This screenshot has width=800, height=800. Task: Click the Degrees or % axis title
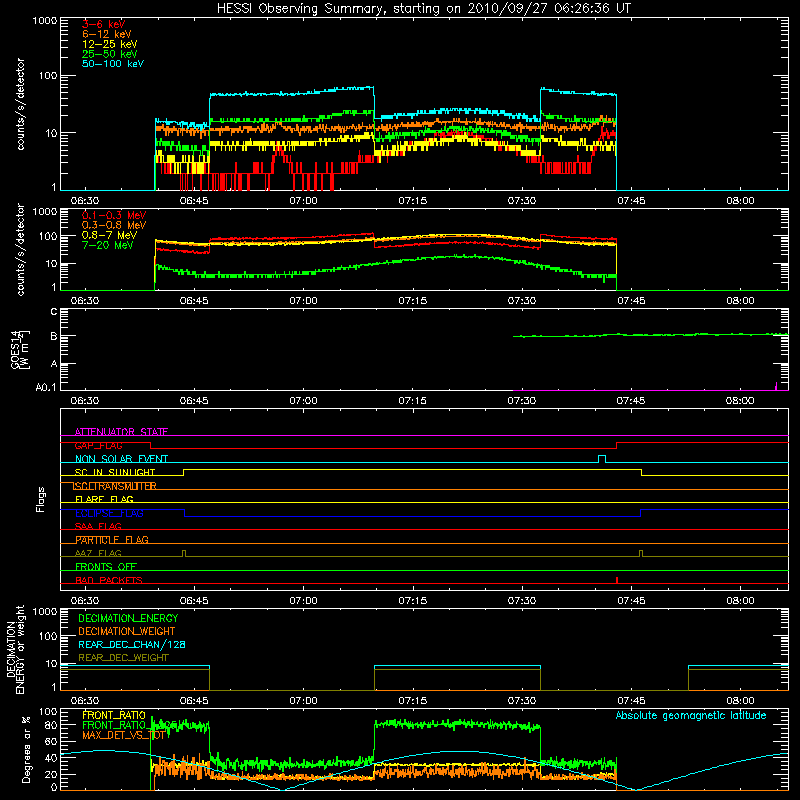[x=26, y=750]
